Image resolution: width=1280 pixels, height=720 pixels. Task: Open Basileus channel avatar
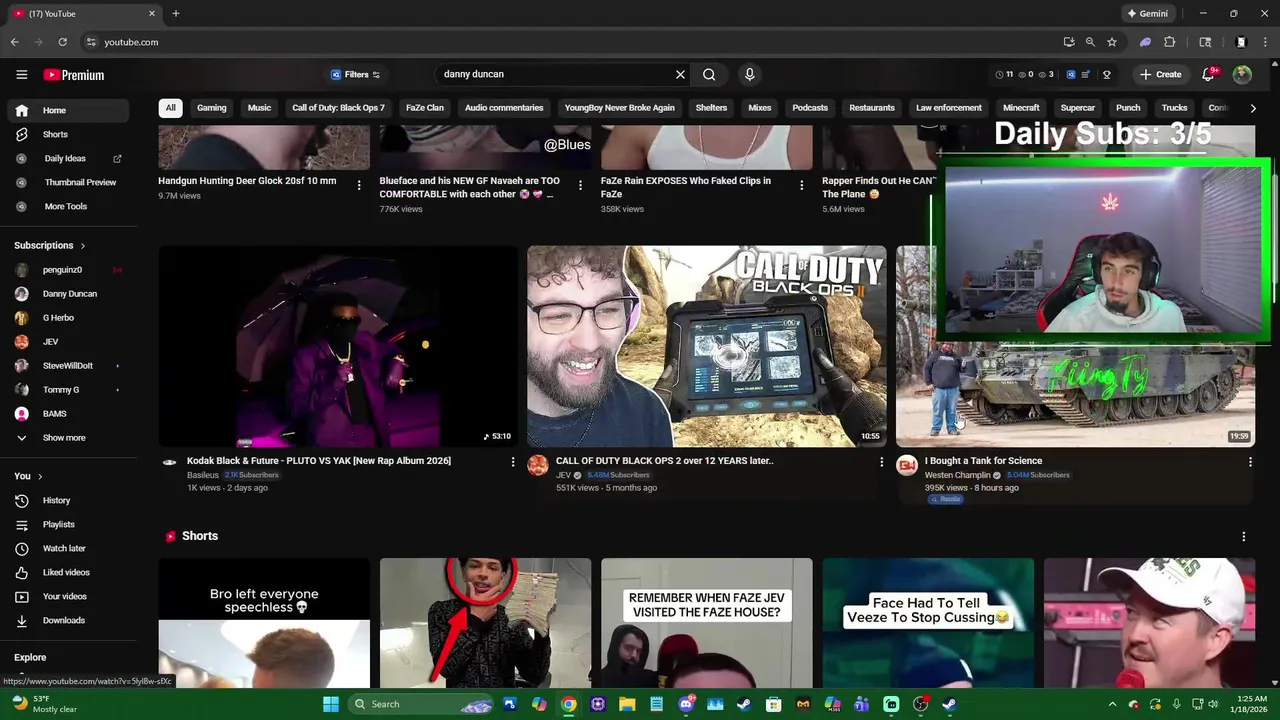(169, 462)
